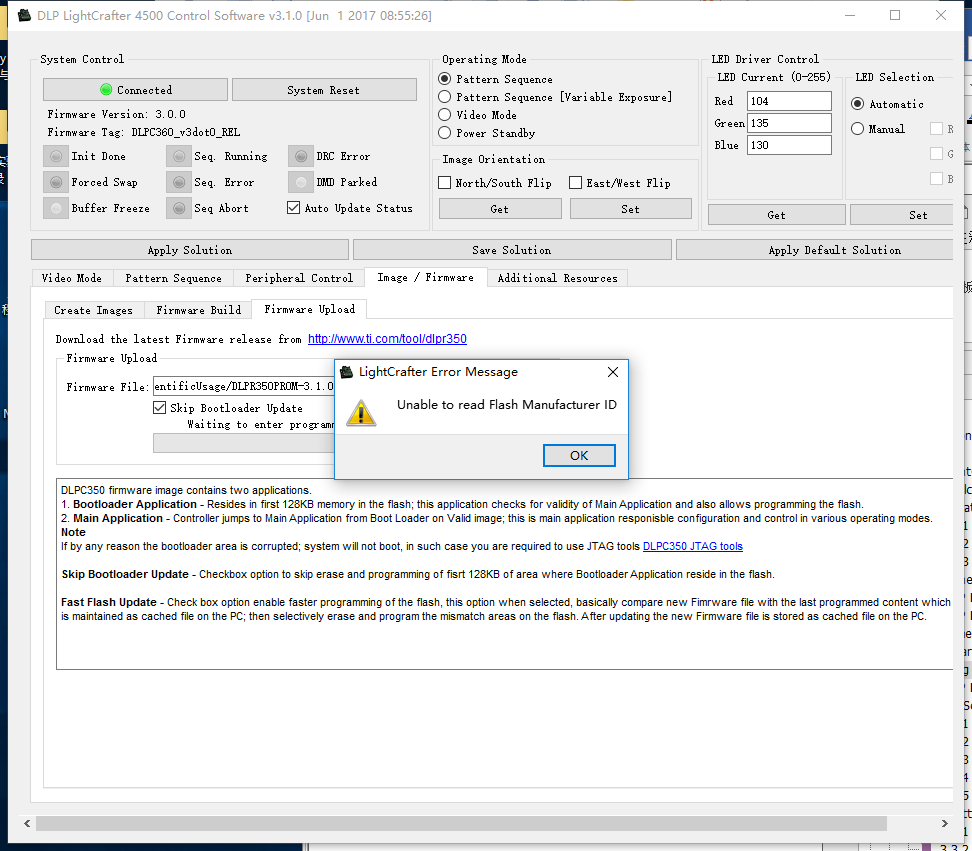Select Video Mode operating mode
Image resolution: width=972 pixels, height=851 pixels.
pyautogui.click(x=444, y=115)
